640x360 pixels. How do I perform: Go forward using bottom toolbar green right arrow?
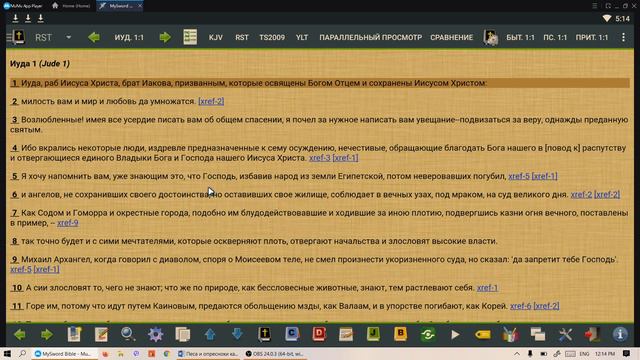click(x=47, y=334)
